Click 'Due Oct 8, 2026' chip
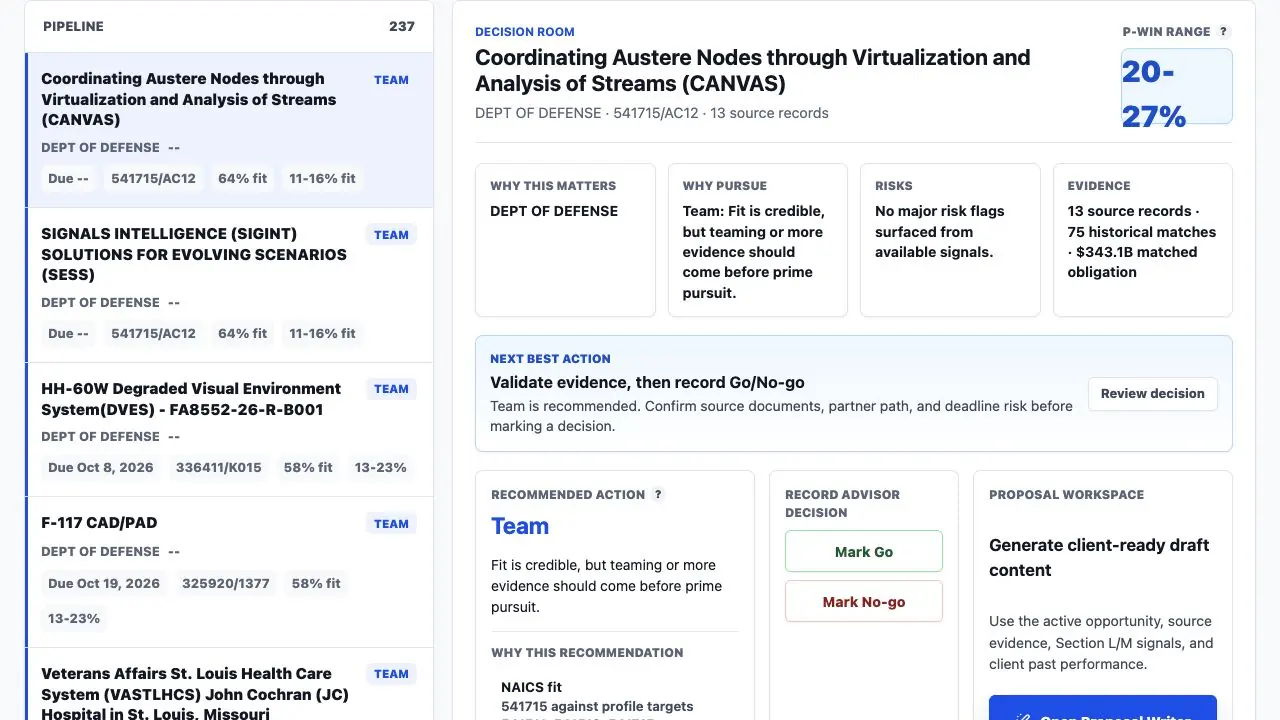The width and height of the screenshot is (1280, 720). [101, 467]
